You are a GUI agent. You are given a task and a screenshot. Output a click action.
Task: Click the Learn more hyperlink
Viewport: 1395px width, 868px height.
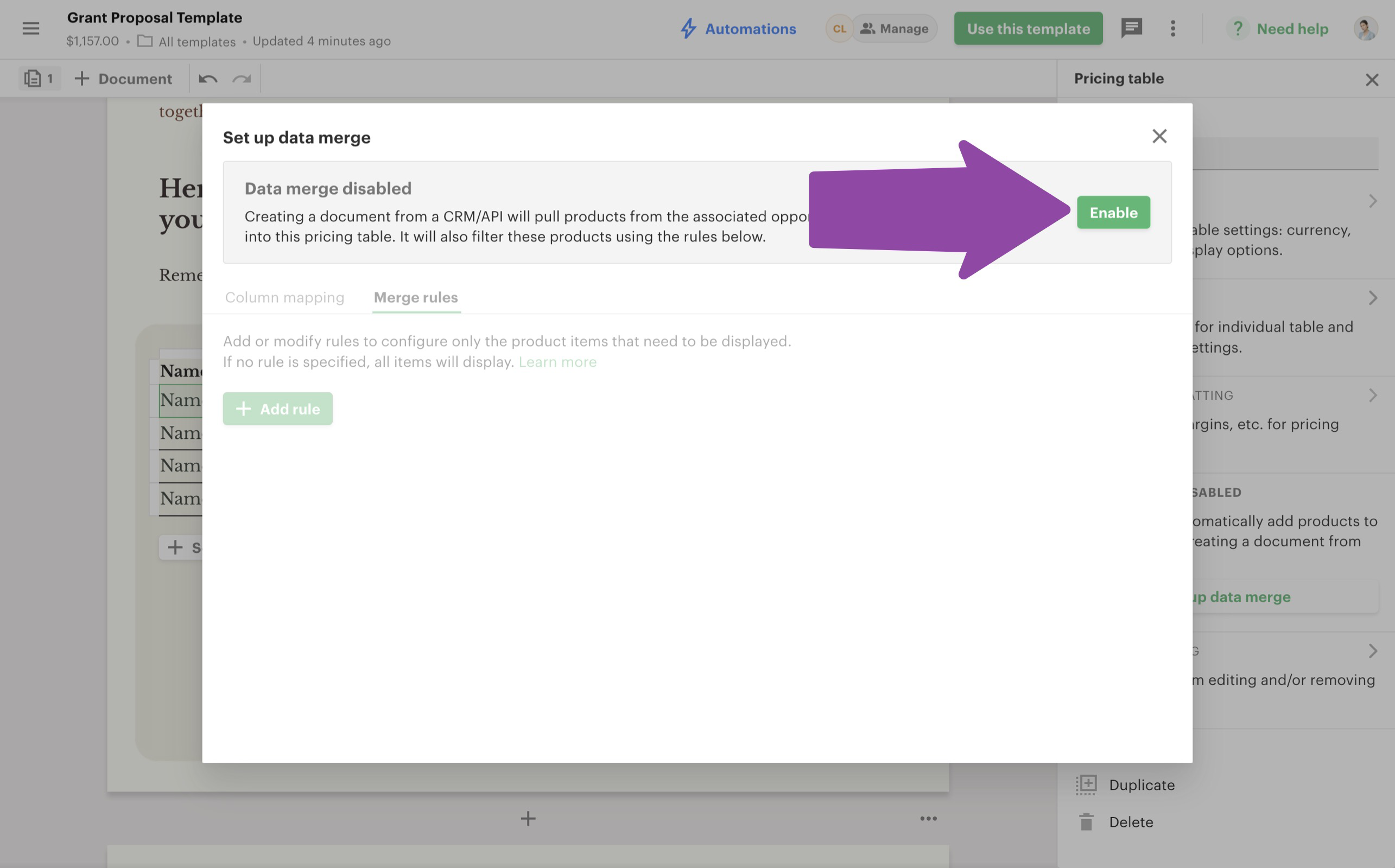(x=556, y=361)
